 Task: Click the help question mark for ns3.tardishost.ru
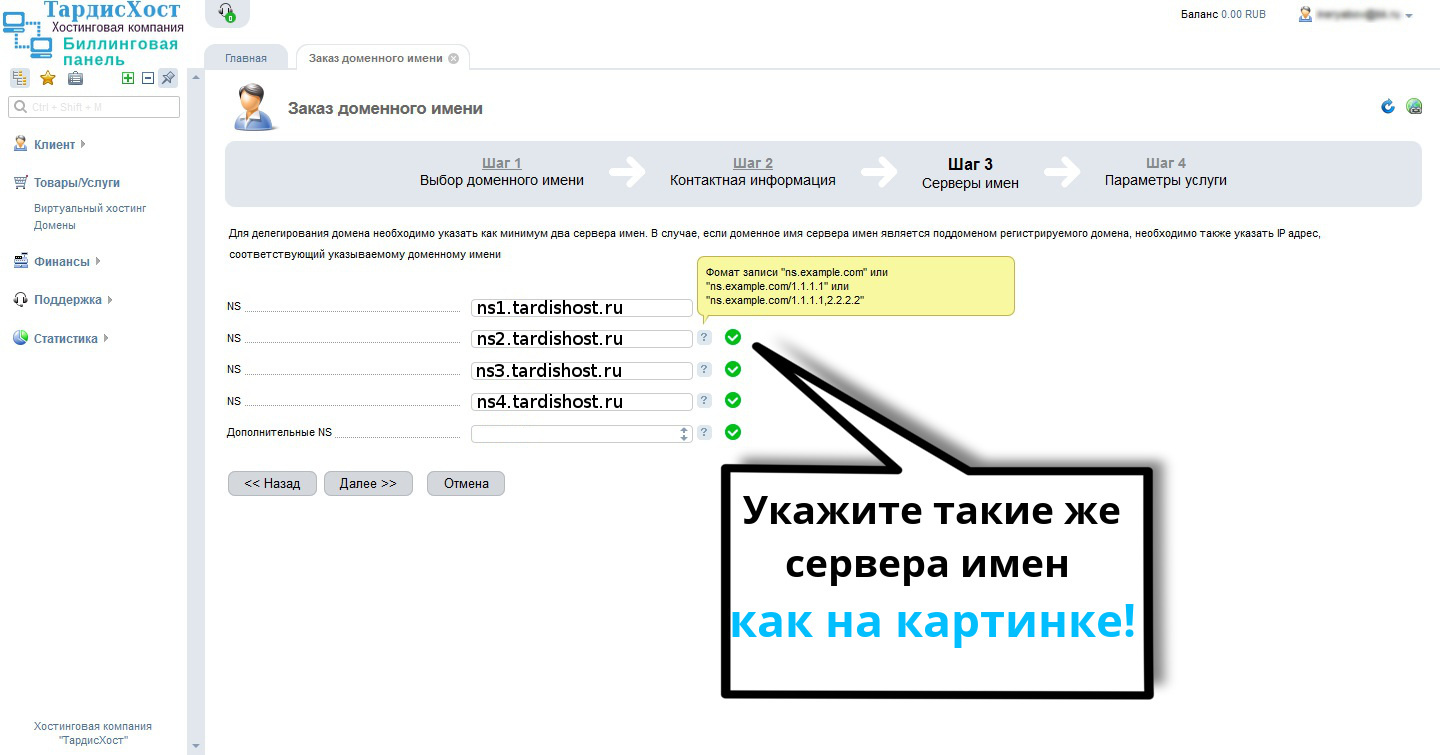coord(704,370)
